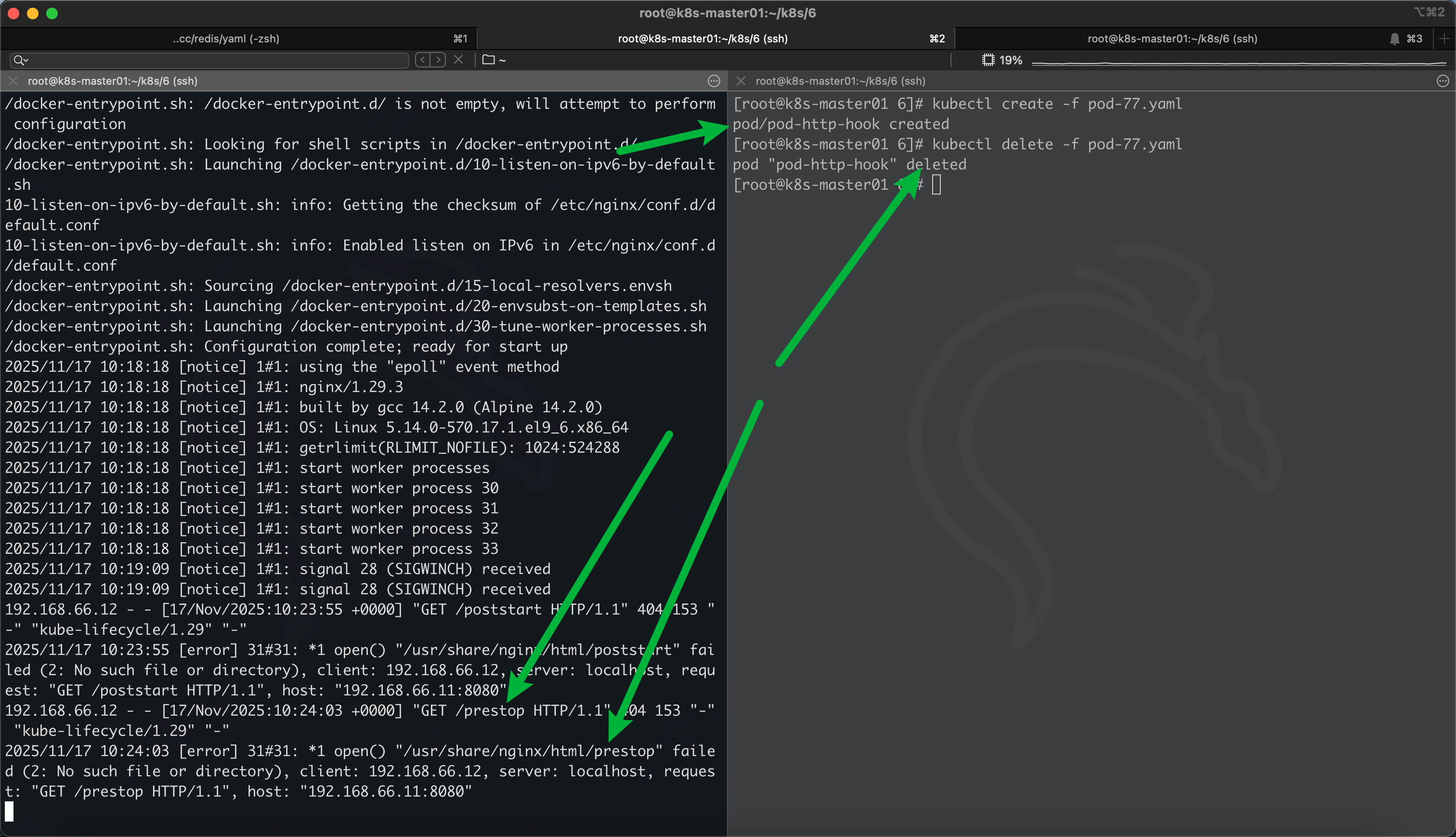Close the search bar with X
1456x837 pixels.
pyautogui.click(x=458, y=60)
